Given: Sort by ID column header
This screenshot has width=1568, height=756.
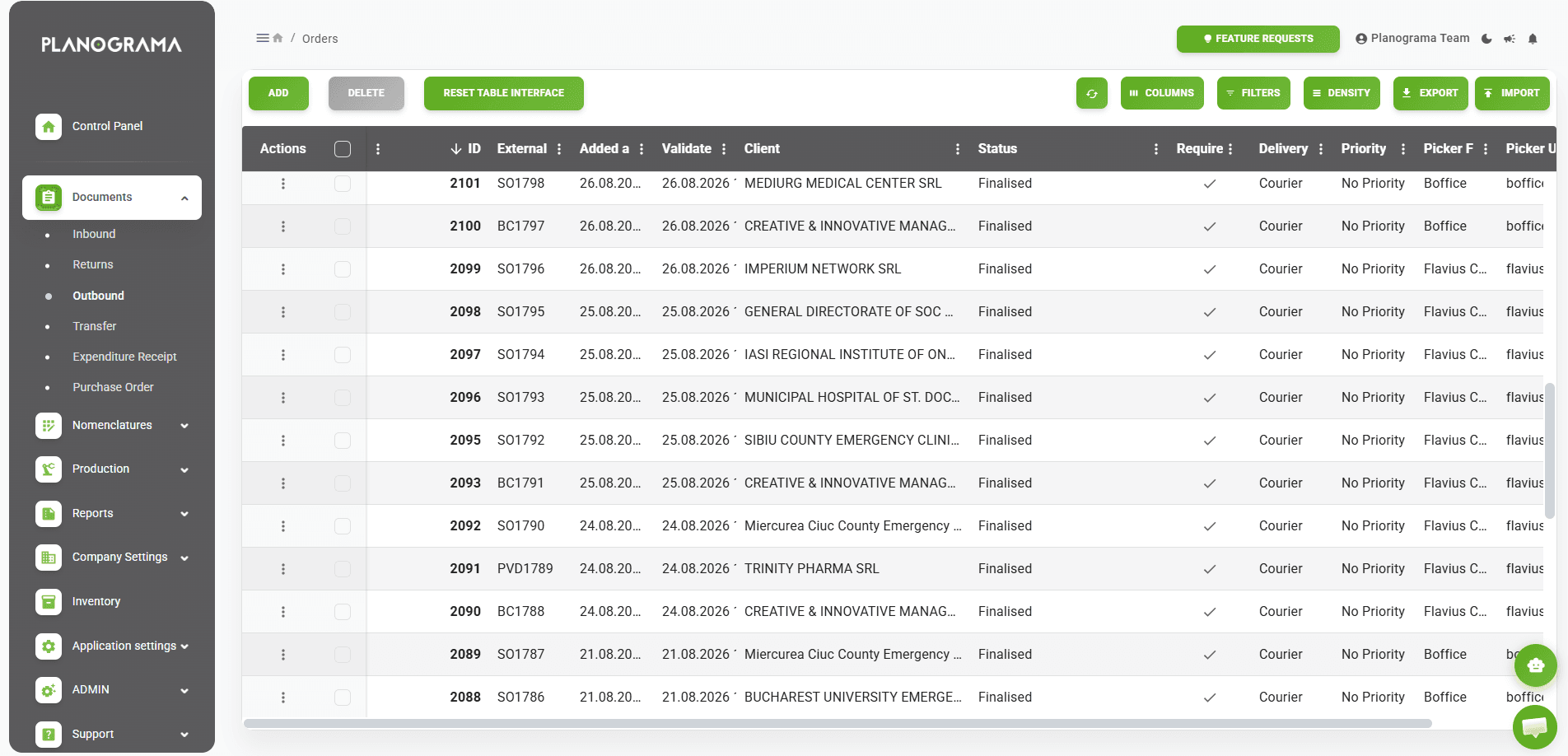Looking at the screenshot, I should tap(465, 149).
